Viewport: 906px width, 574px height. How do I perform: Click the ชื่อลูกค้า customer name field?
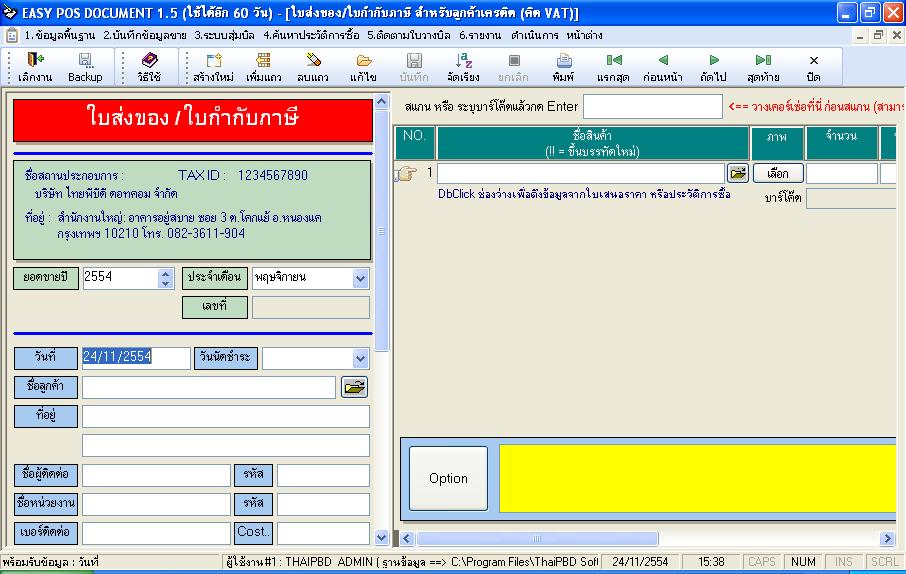pos(209,387)
